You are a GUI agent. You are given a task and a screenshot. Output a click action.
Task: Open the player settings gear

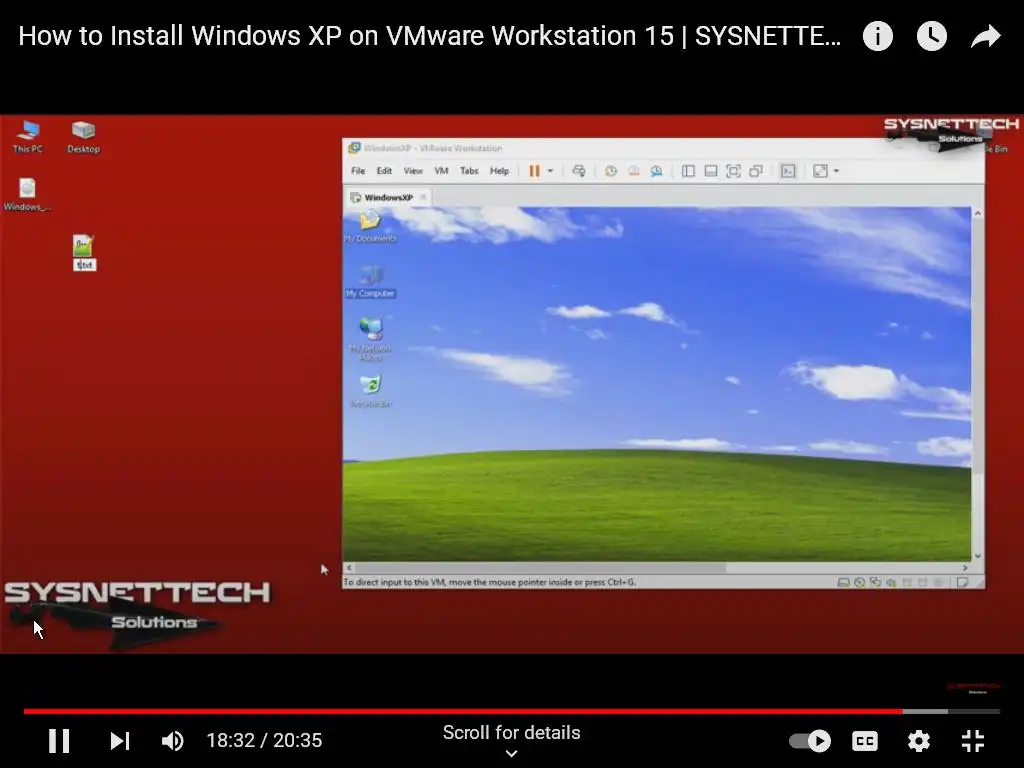[919, 741]
